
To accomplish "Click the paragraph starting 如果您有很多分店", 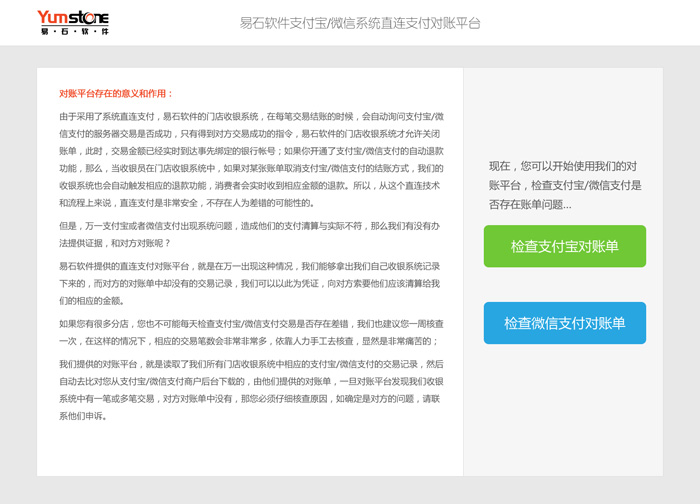I will tap(252, 332).
